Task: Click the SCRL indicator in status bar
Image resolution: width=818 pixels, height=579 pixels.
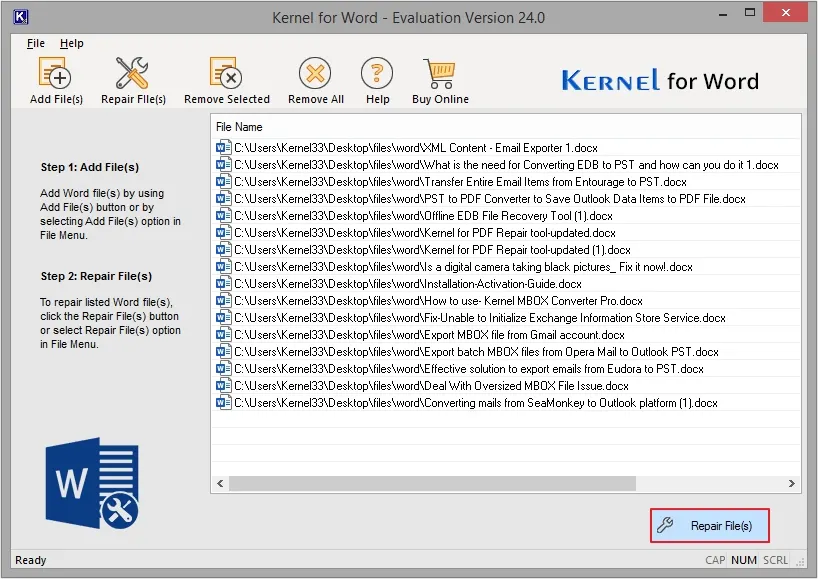Action: (x=775, y=560)
